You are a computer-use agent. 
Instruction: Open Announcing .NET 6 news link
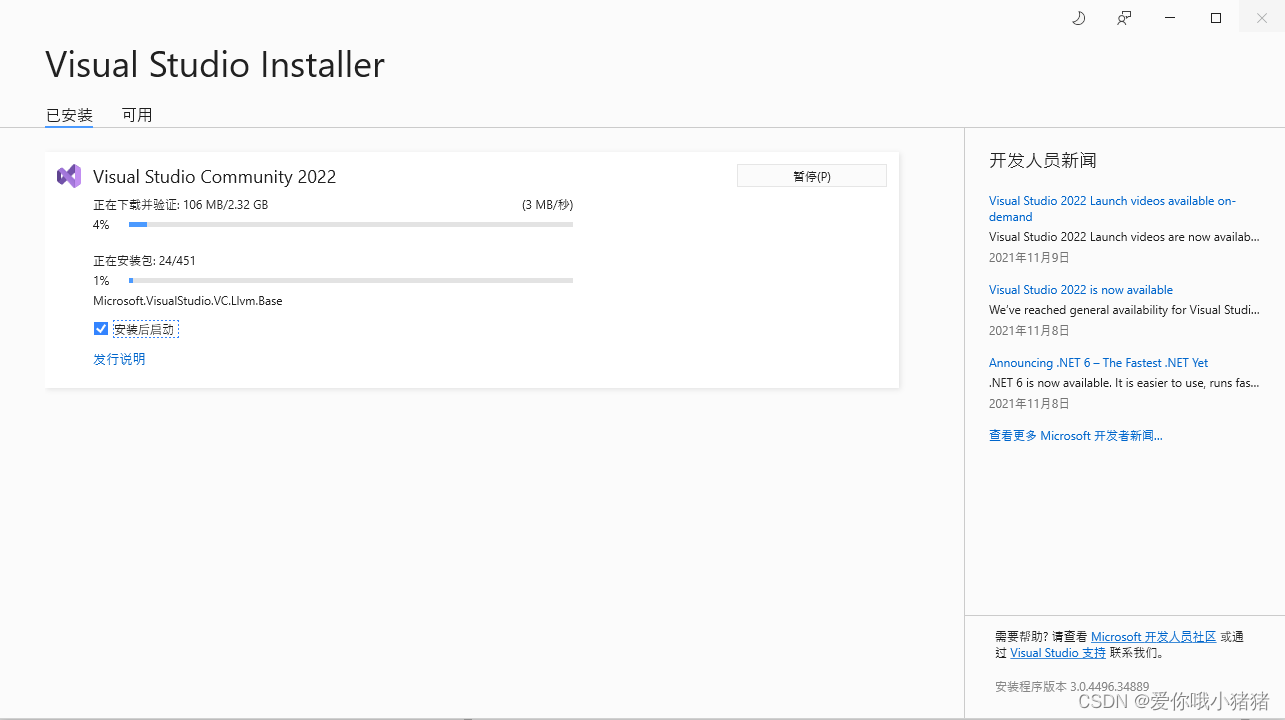[1099, 363]
